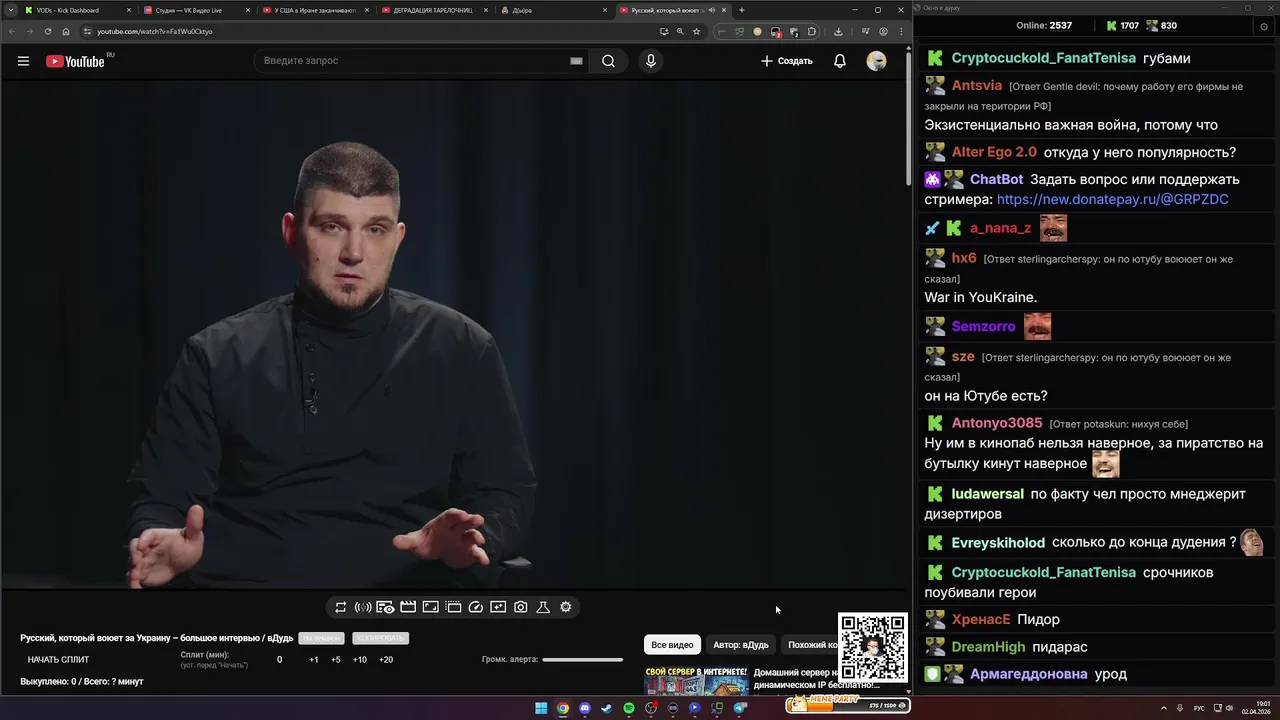Click username Evreyskiholod in chat
Screen dimensions: 1280x720
[x=998, y=543]
